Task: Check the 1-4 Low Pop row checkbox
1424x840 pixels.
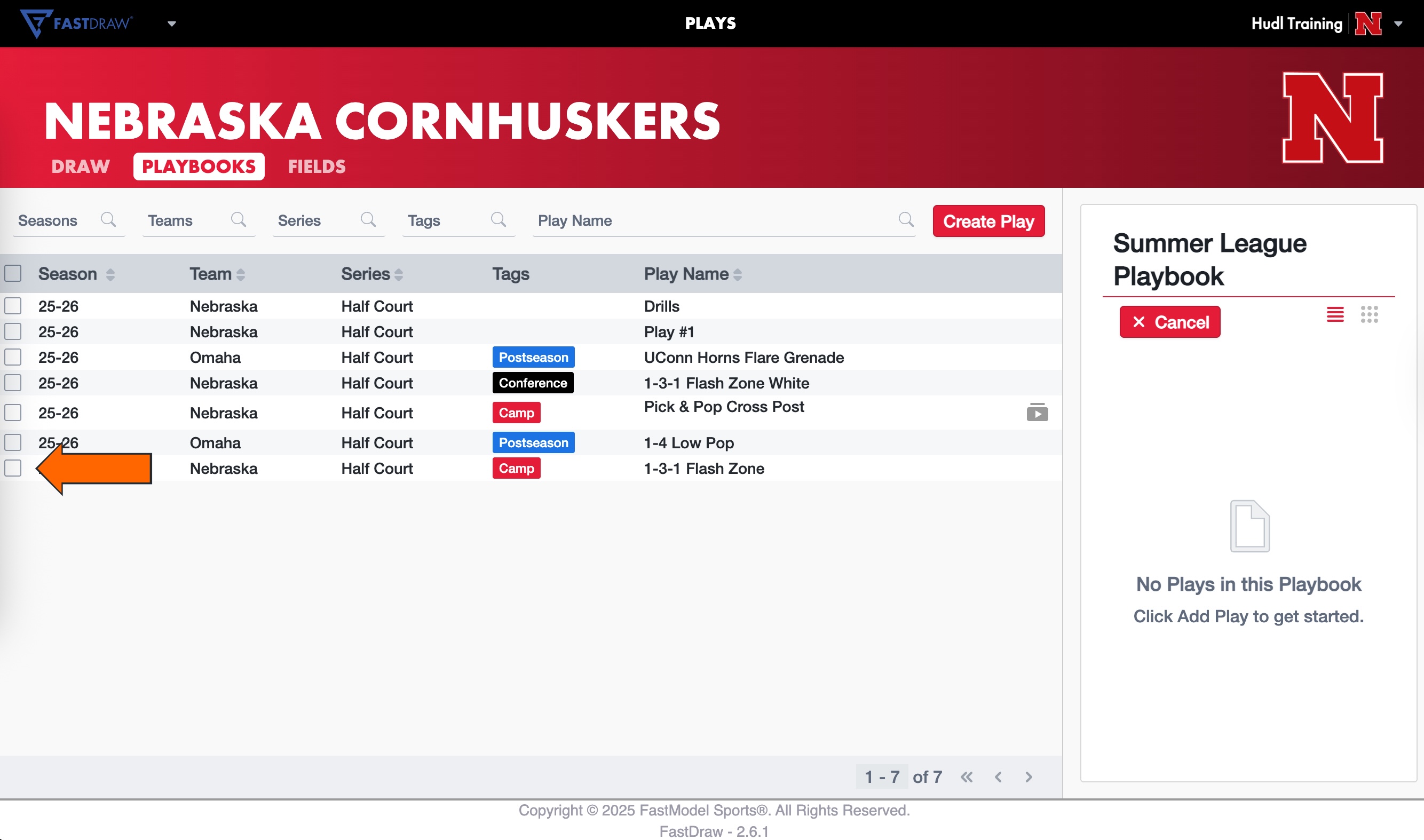Action: pos(13,442)
